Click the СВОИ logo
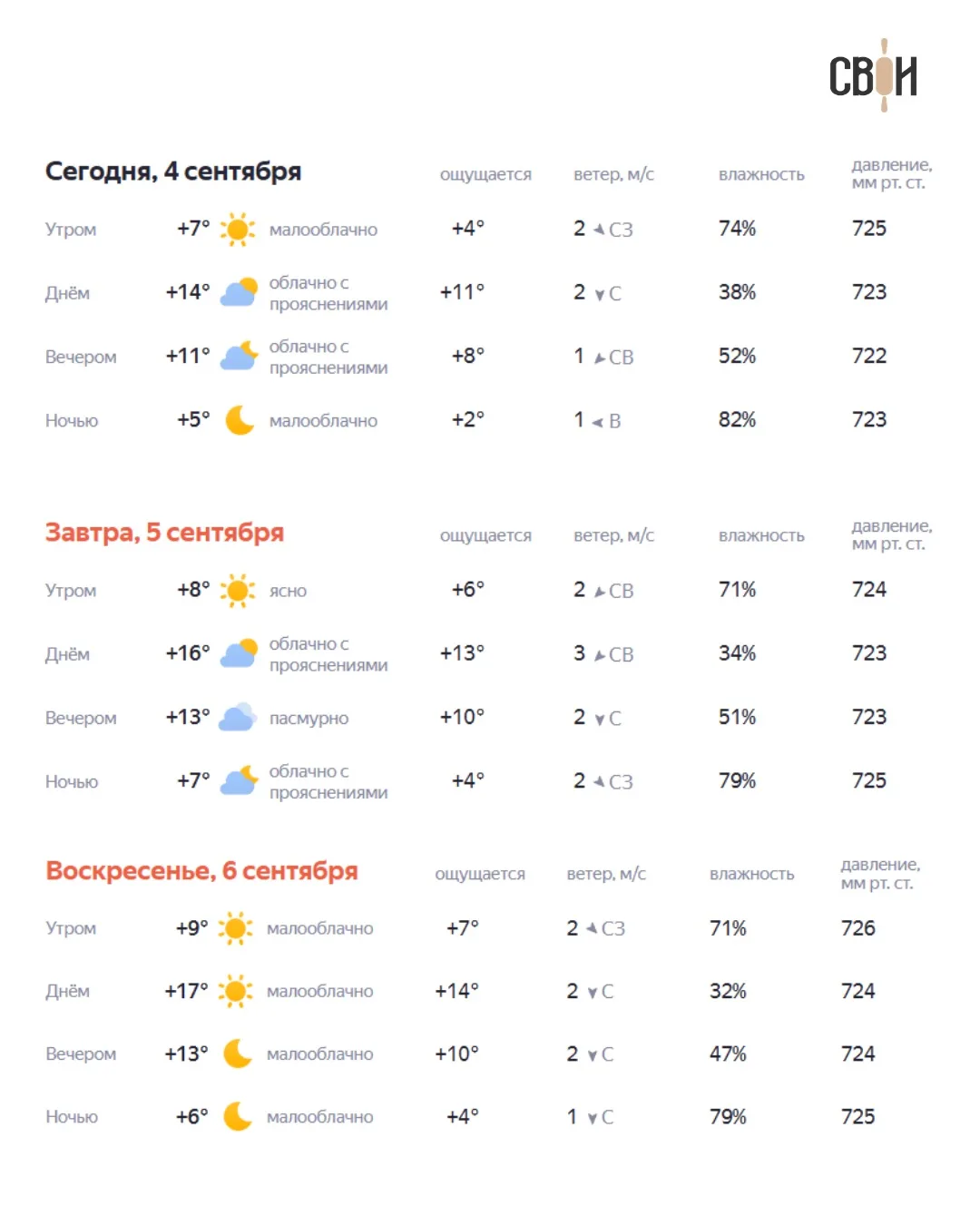The height and width of the screenshot is (1225, 980). 873,75
